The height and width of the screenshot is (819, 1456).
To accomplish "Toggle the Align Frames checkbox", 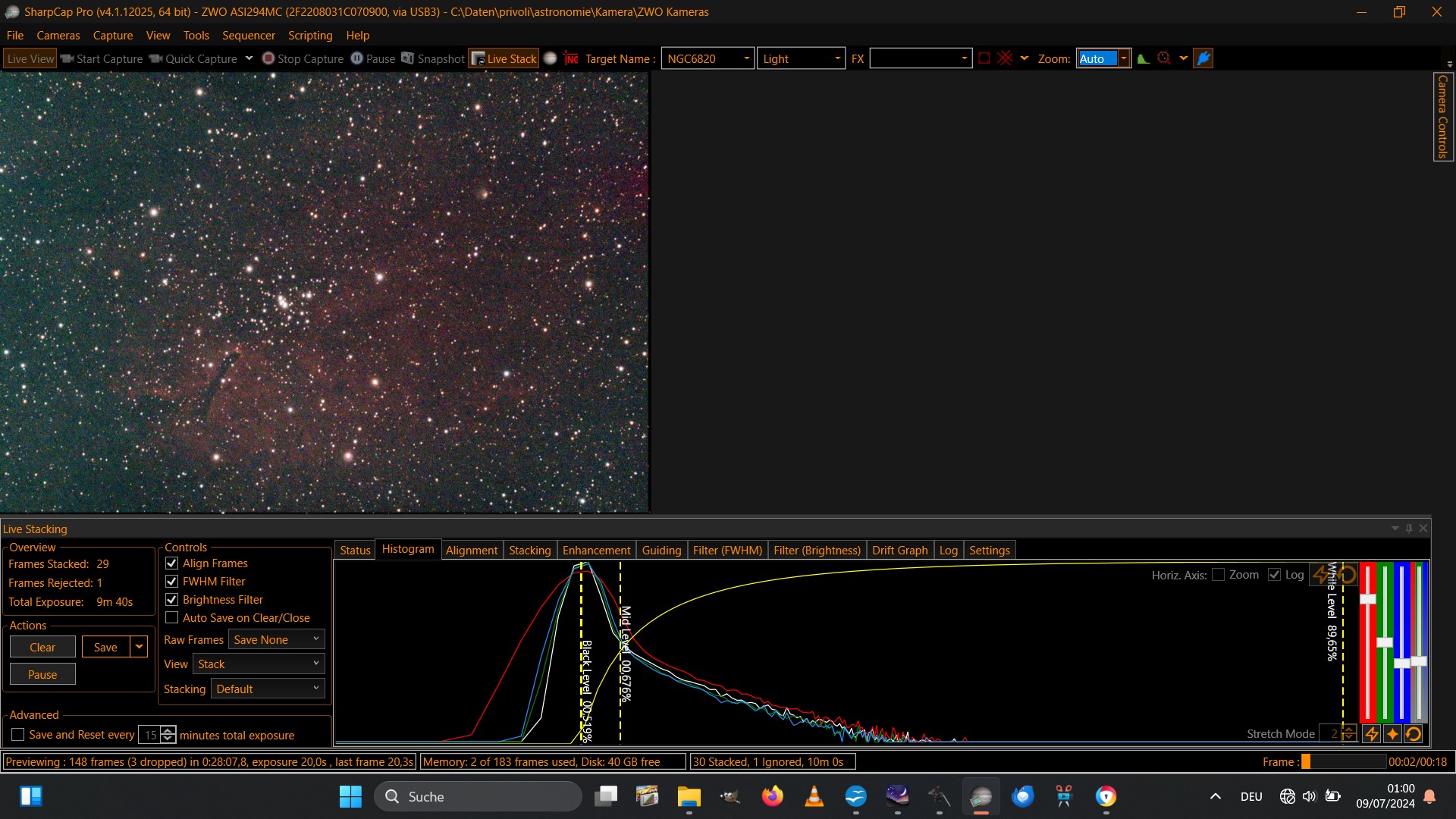I will pyautogui.click(x=172, y=563).
